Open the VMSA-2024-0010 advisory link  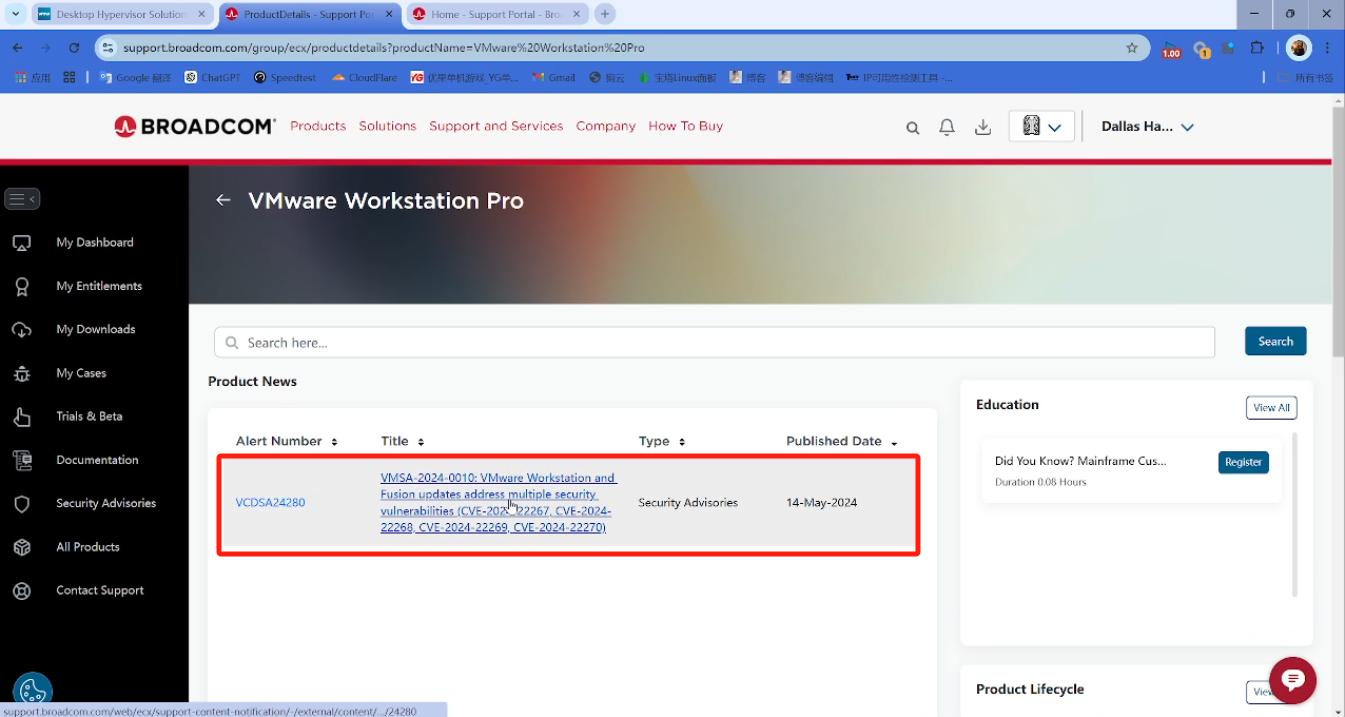(498, 502)
